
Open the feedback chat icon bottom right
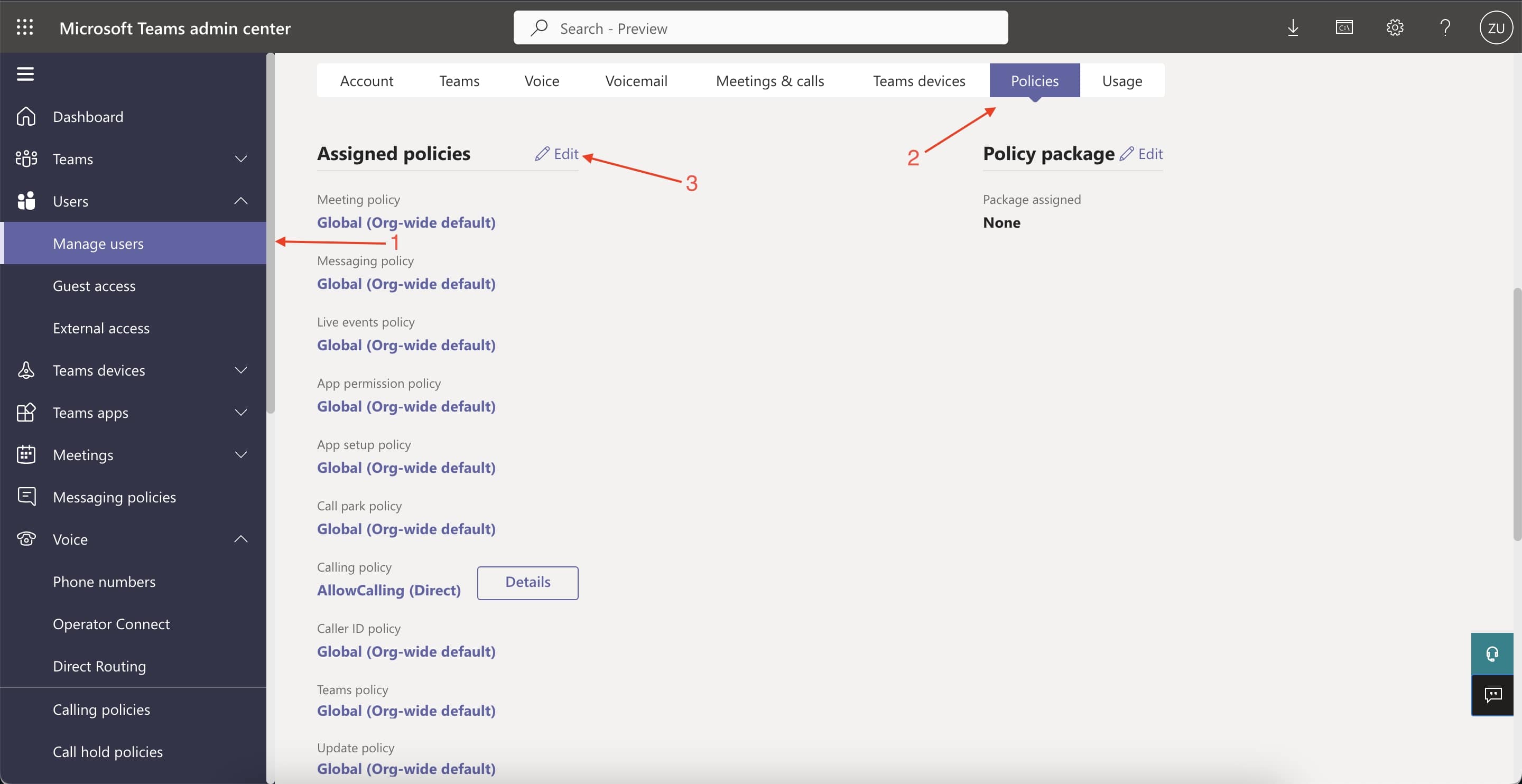[1493, 695]
